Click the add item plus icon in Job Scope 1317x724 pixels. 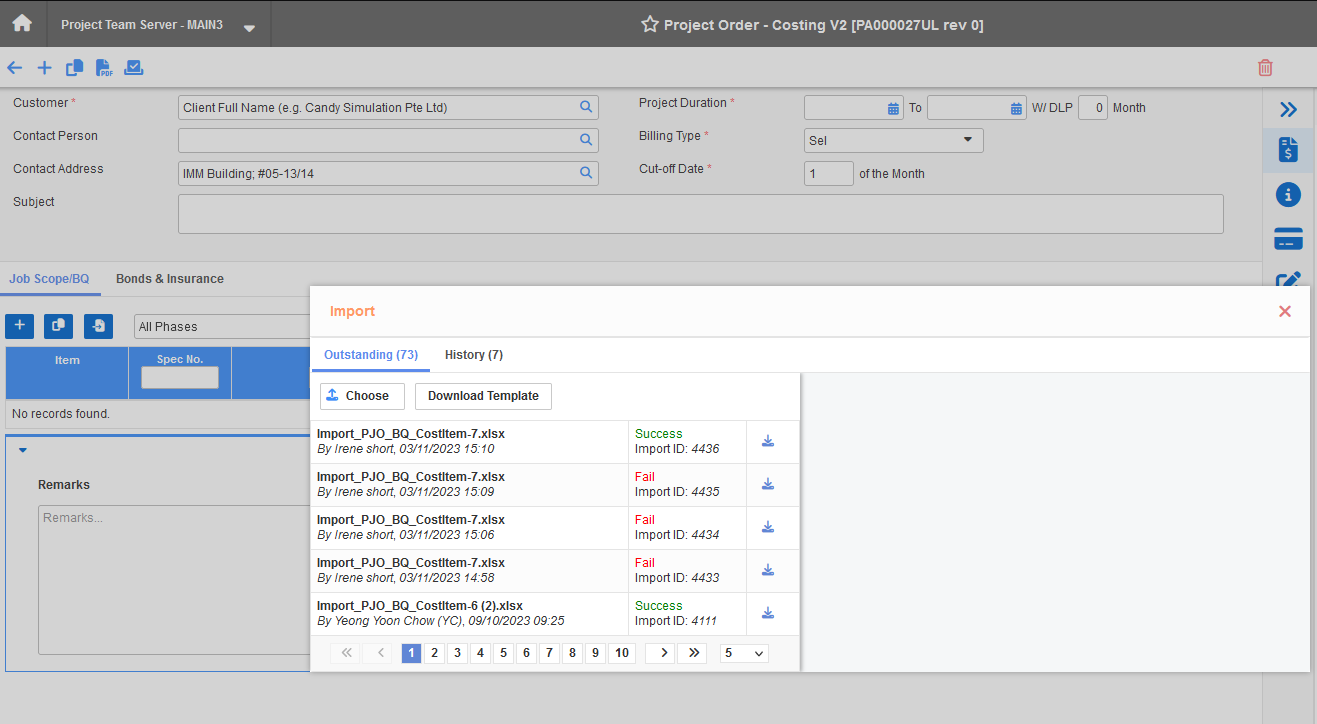tap(19, 326)
